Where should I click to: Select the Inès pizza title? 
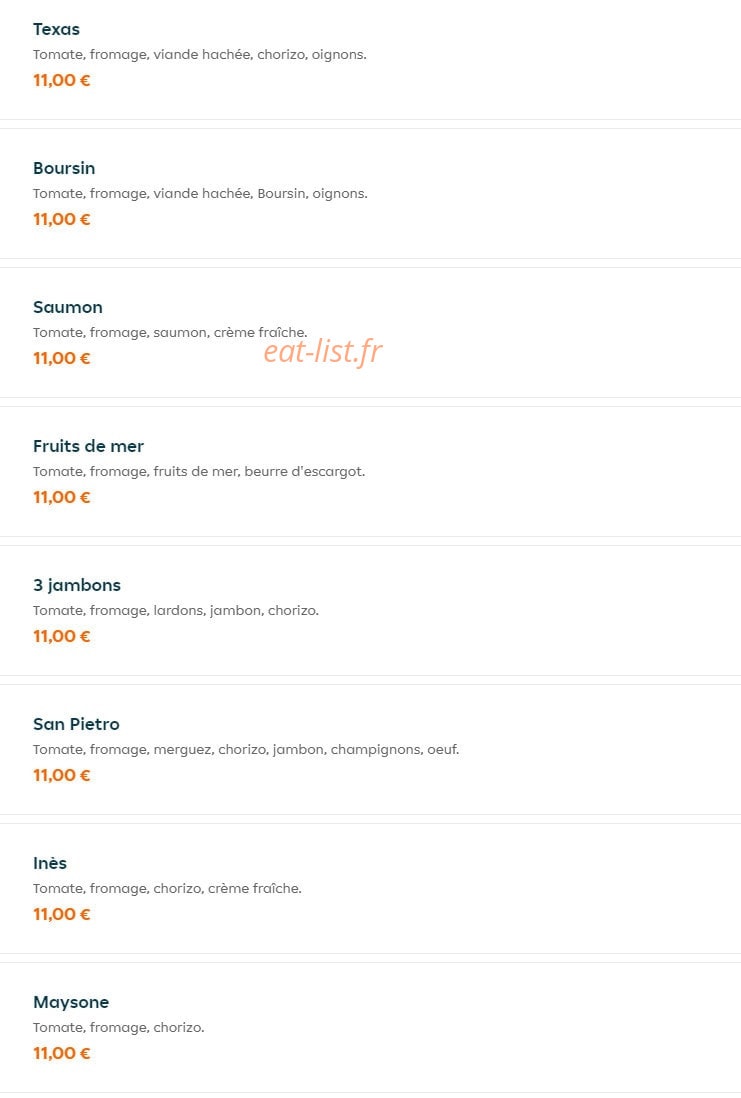(x=50, y=863)
